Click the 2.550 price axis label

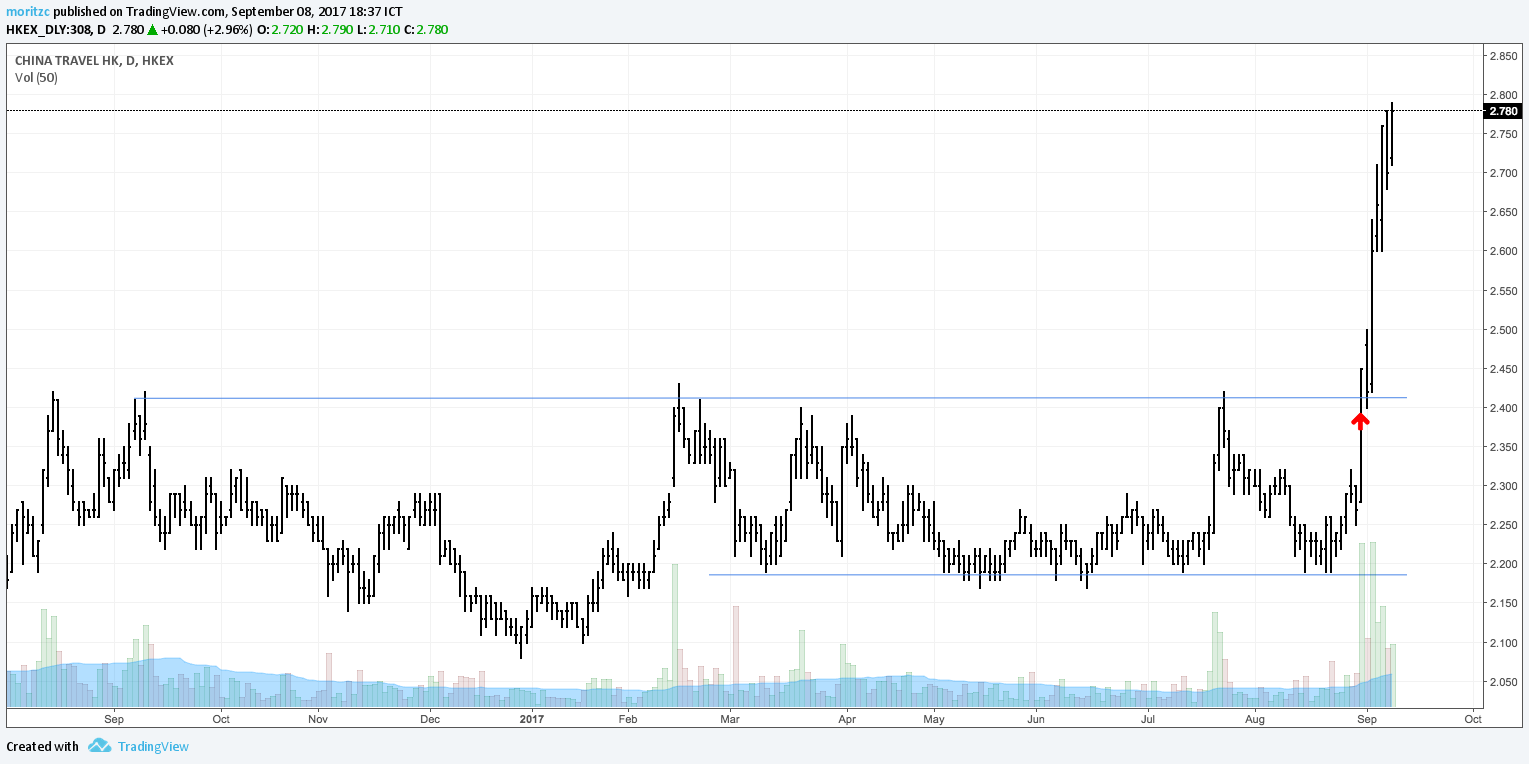tap(1504, 291)
